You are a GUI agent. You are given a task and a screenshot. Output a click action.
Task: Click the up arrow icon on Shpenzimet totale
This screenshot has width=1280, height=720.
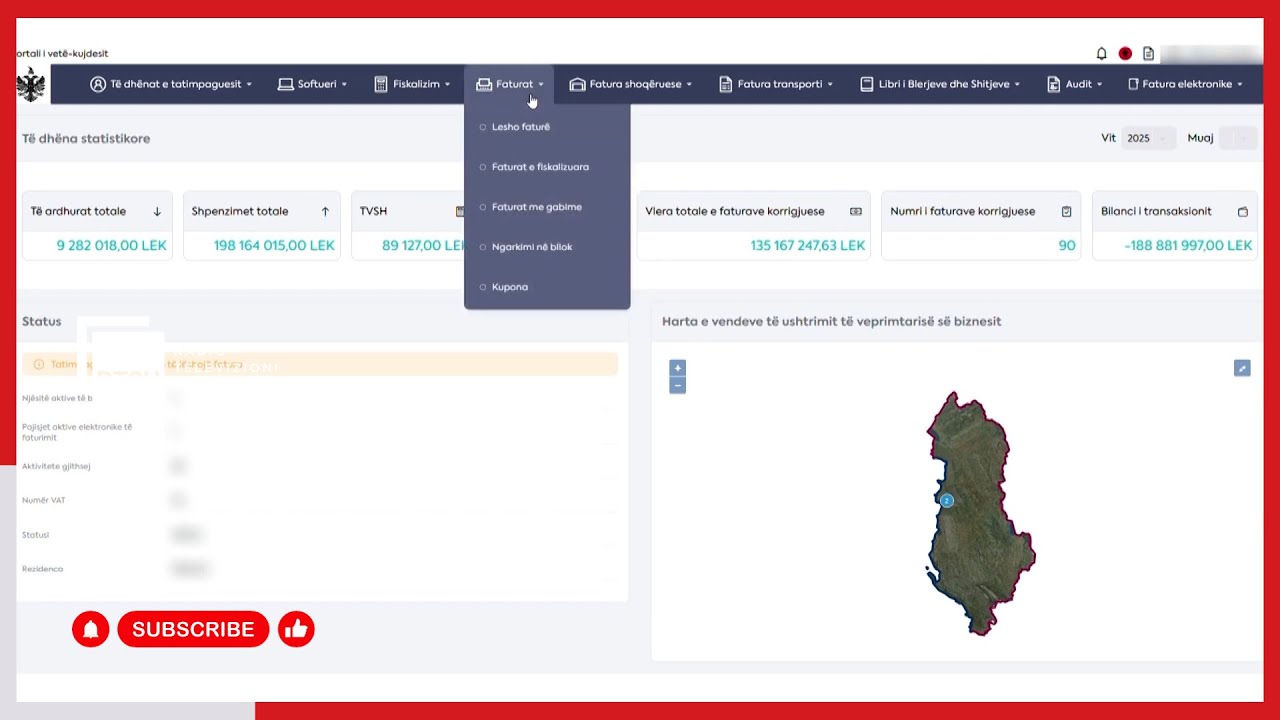325,212
